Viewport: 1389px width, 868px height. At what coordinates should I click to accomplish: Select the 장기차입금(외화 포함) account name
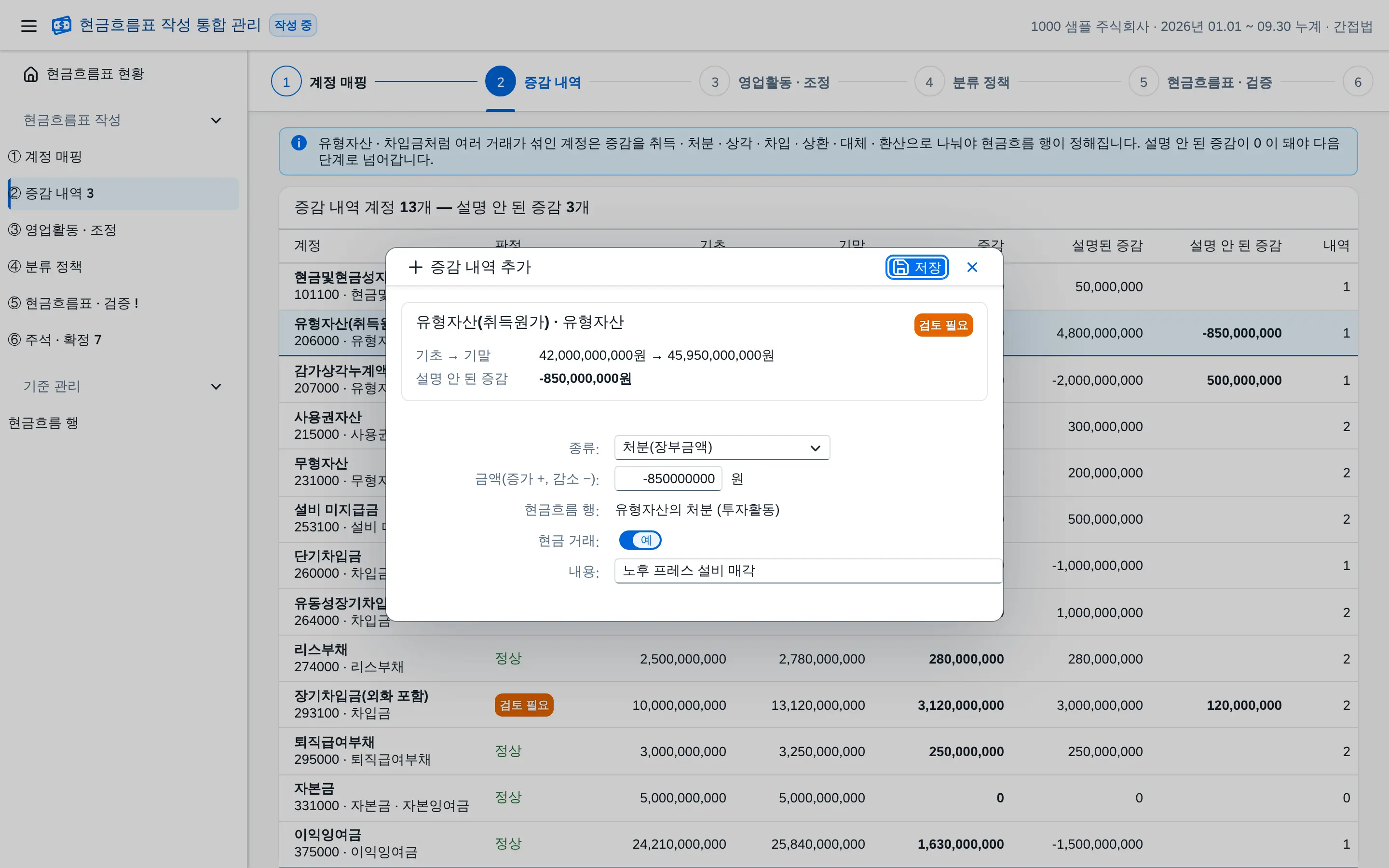pyautogui.click(x=361, y=696)
